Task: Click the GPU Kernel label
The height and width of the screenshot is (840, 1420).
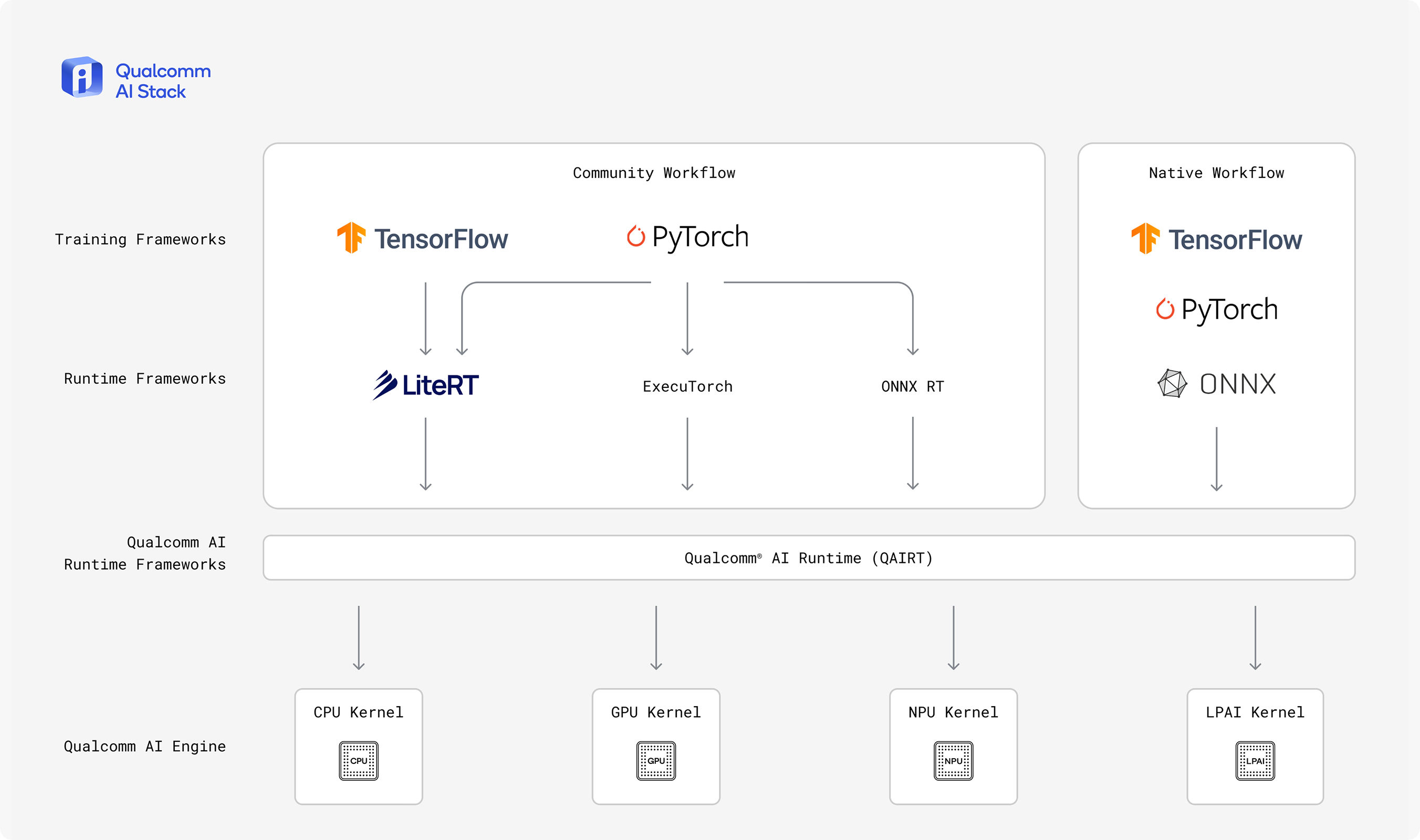Action: point(655,712)
